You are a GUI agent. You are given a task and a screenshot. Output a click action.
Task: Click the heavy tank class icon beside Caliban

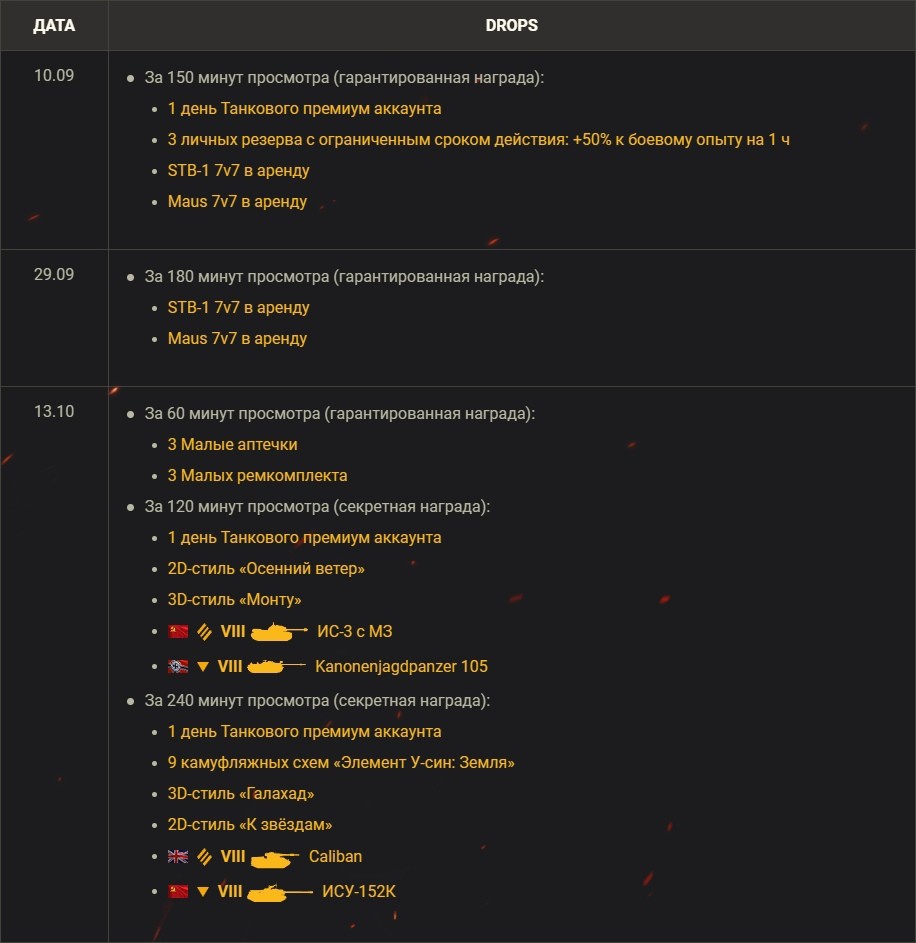(203, 856)
